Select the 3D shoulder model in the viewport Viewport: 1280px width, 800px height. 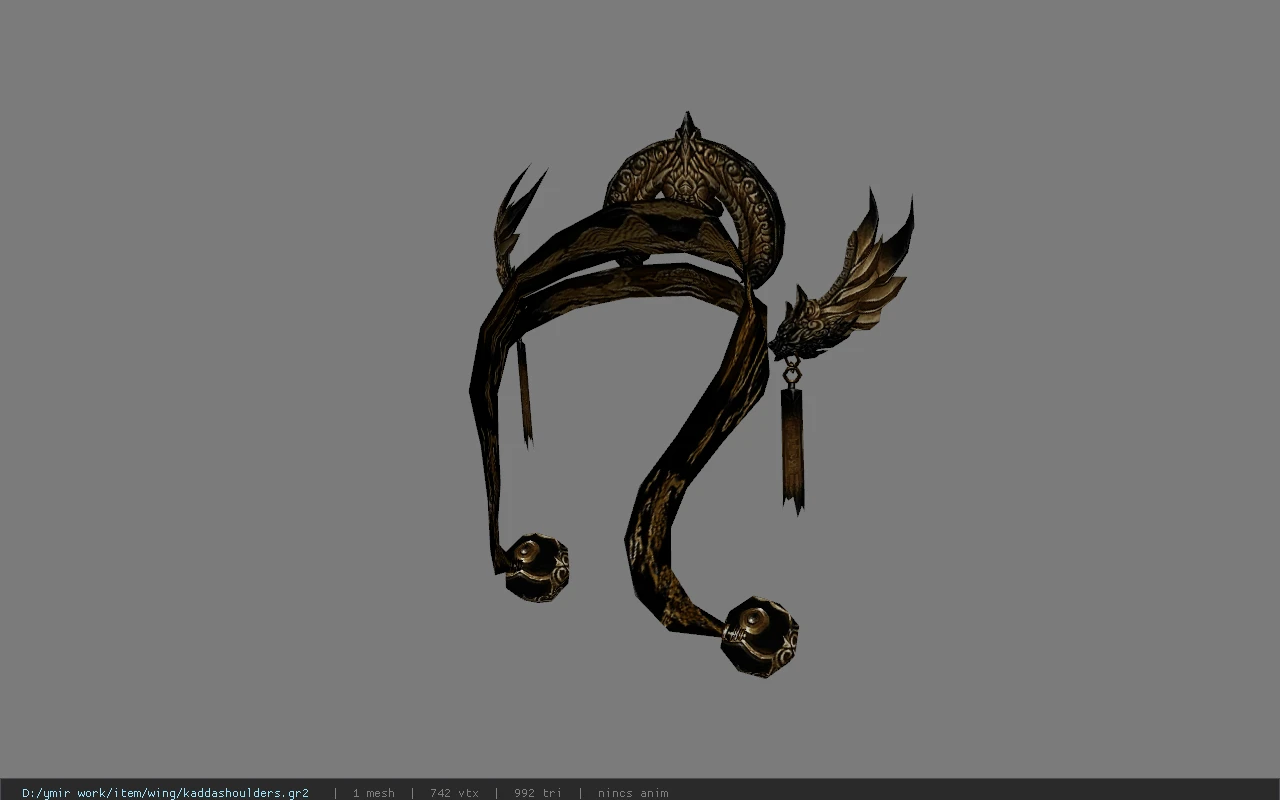coord(690,395)
